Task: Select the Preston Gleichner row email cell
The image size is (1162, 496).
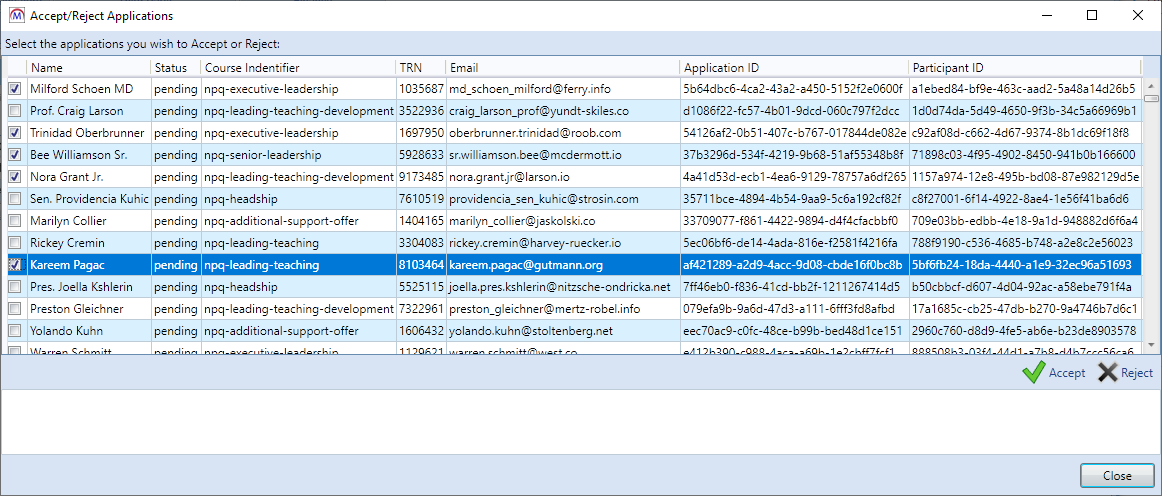Action: pos(561,309)
